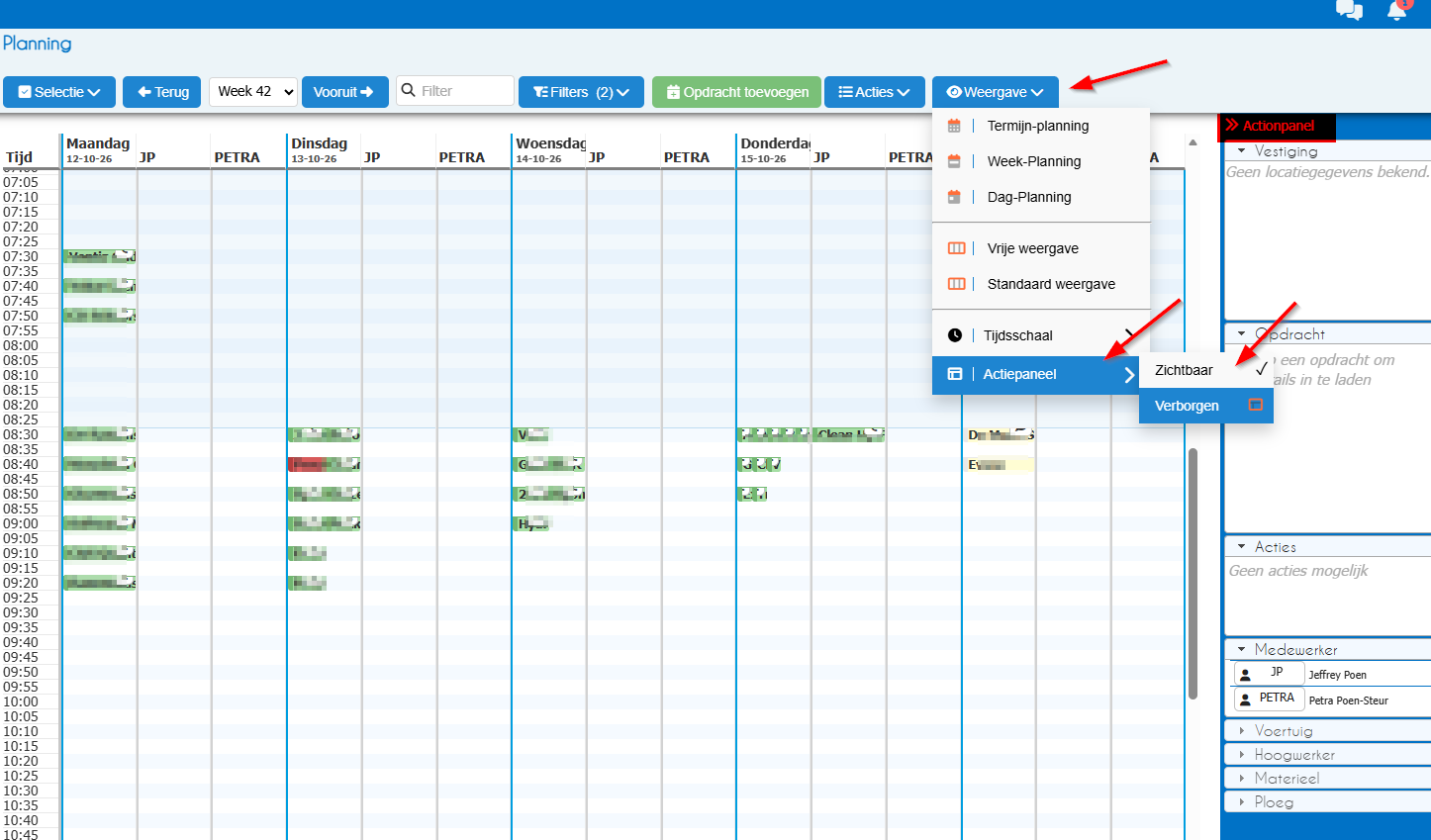The height and width of the screenshot is (840, 1431).
Task: Open the Acties dropdown menu
Action: 874,92
